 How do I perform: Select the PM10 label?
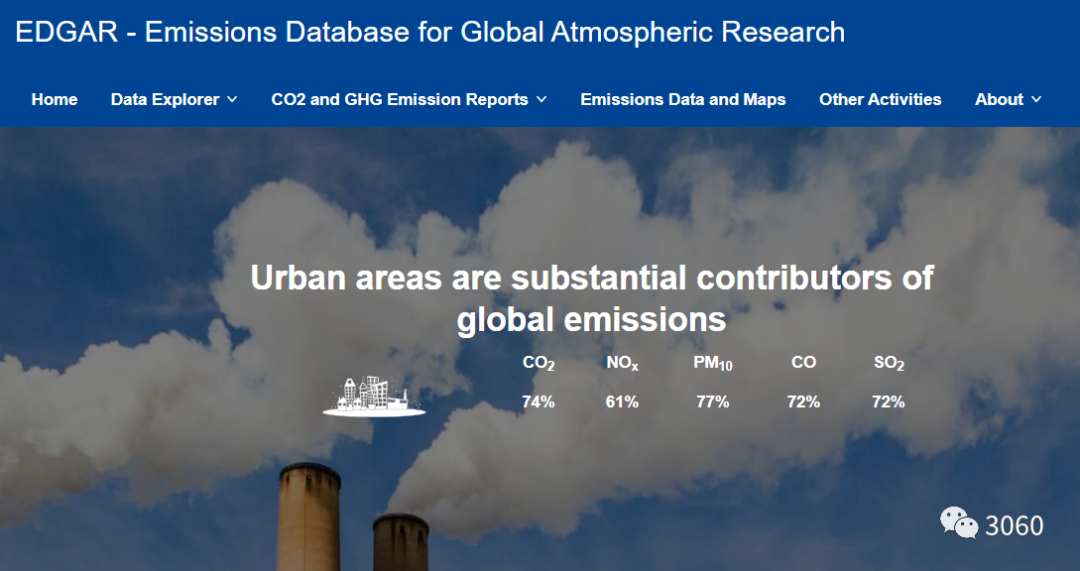(x=713, y=363)
